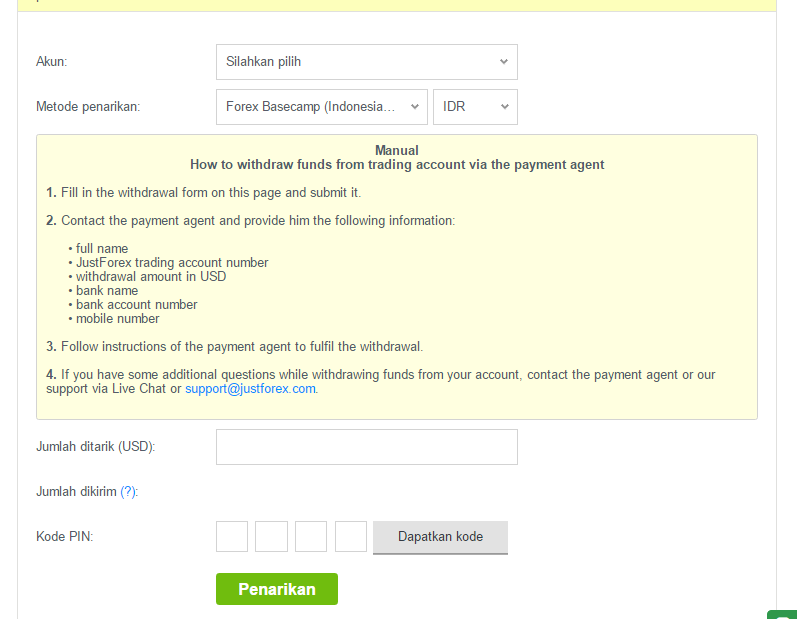Screen dimensions: 797x619
Task: Focus the Jumlah ditarik (USD) amount field
Action: 366,447
